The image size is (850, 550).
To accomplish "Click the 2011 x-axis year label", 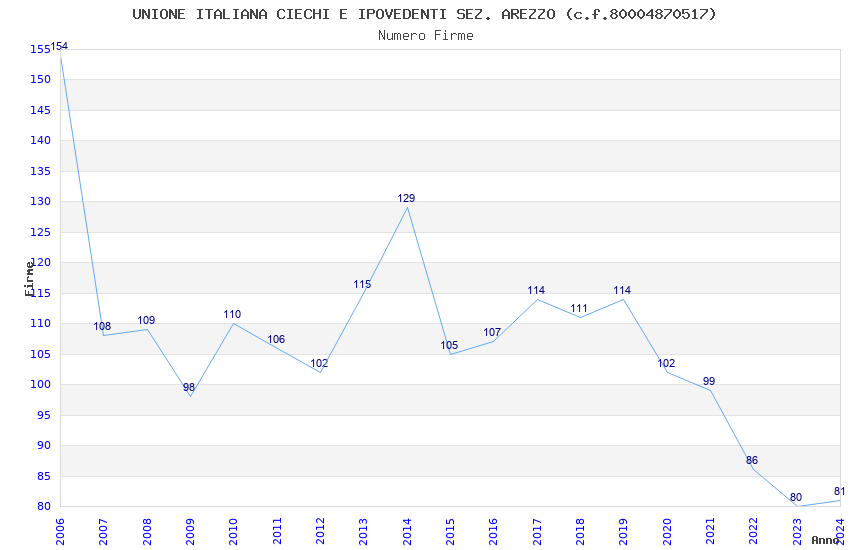I will 277,531.
